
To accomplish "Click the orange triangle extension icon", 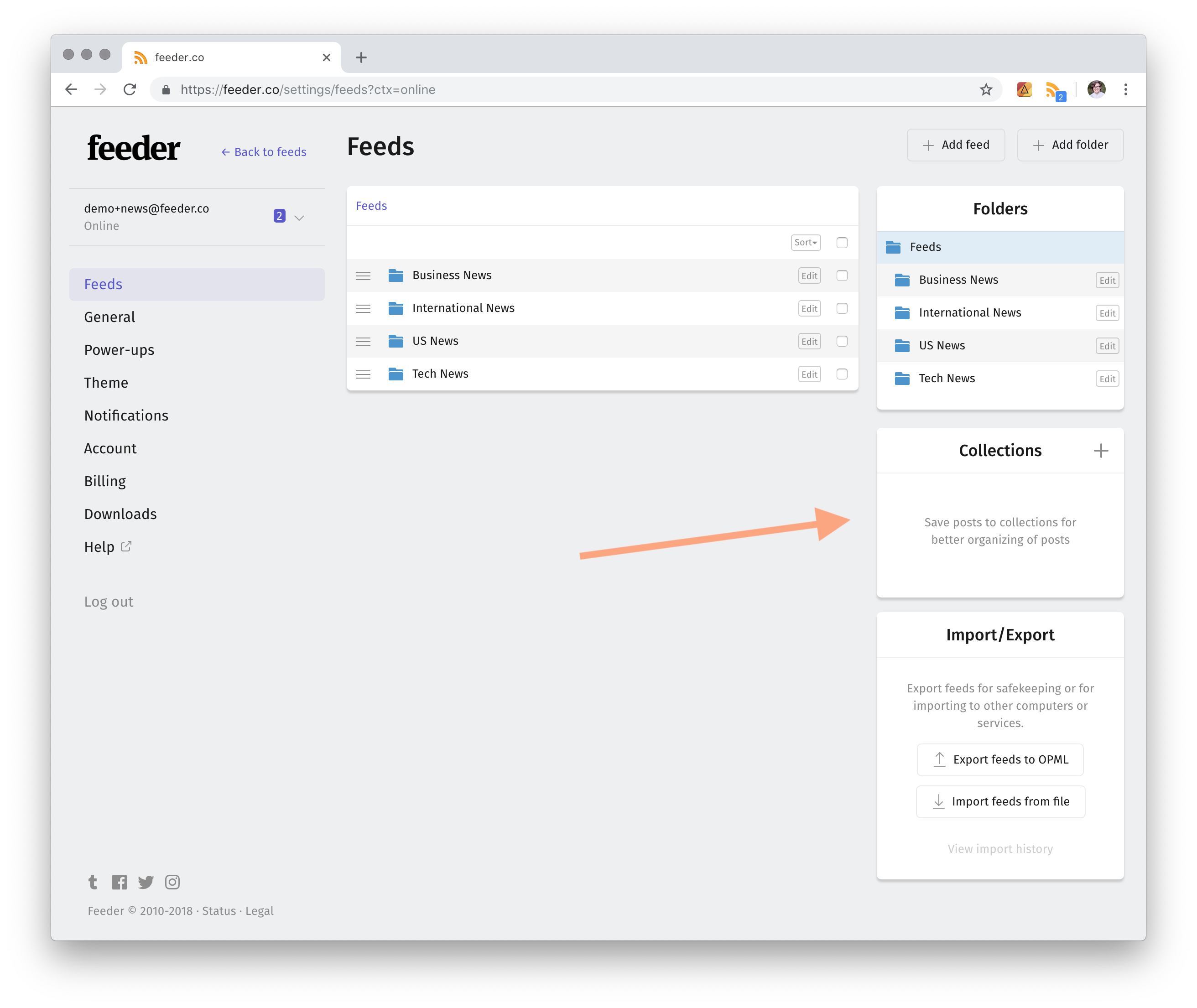I will [1024, 89].
